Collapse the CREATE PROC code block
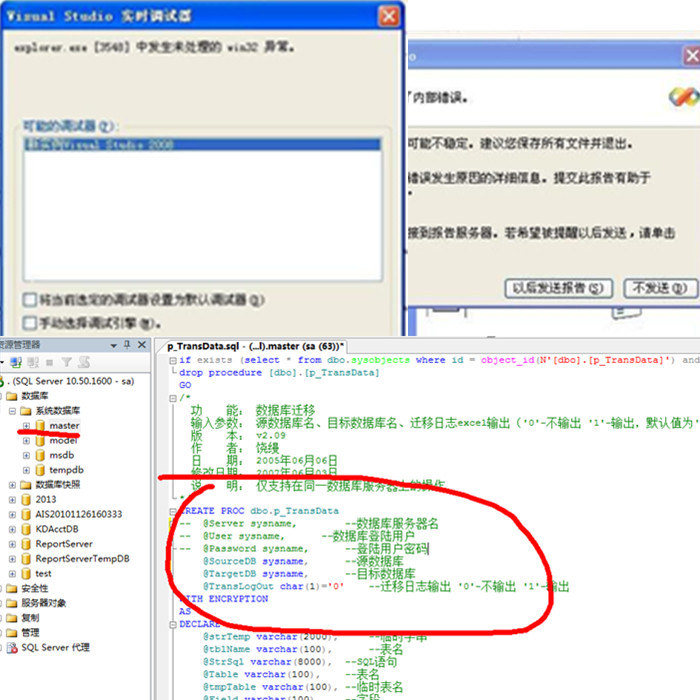The image size is (700, 700). tap(173, 511)
